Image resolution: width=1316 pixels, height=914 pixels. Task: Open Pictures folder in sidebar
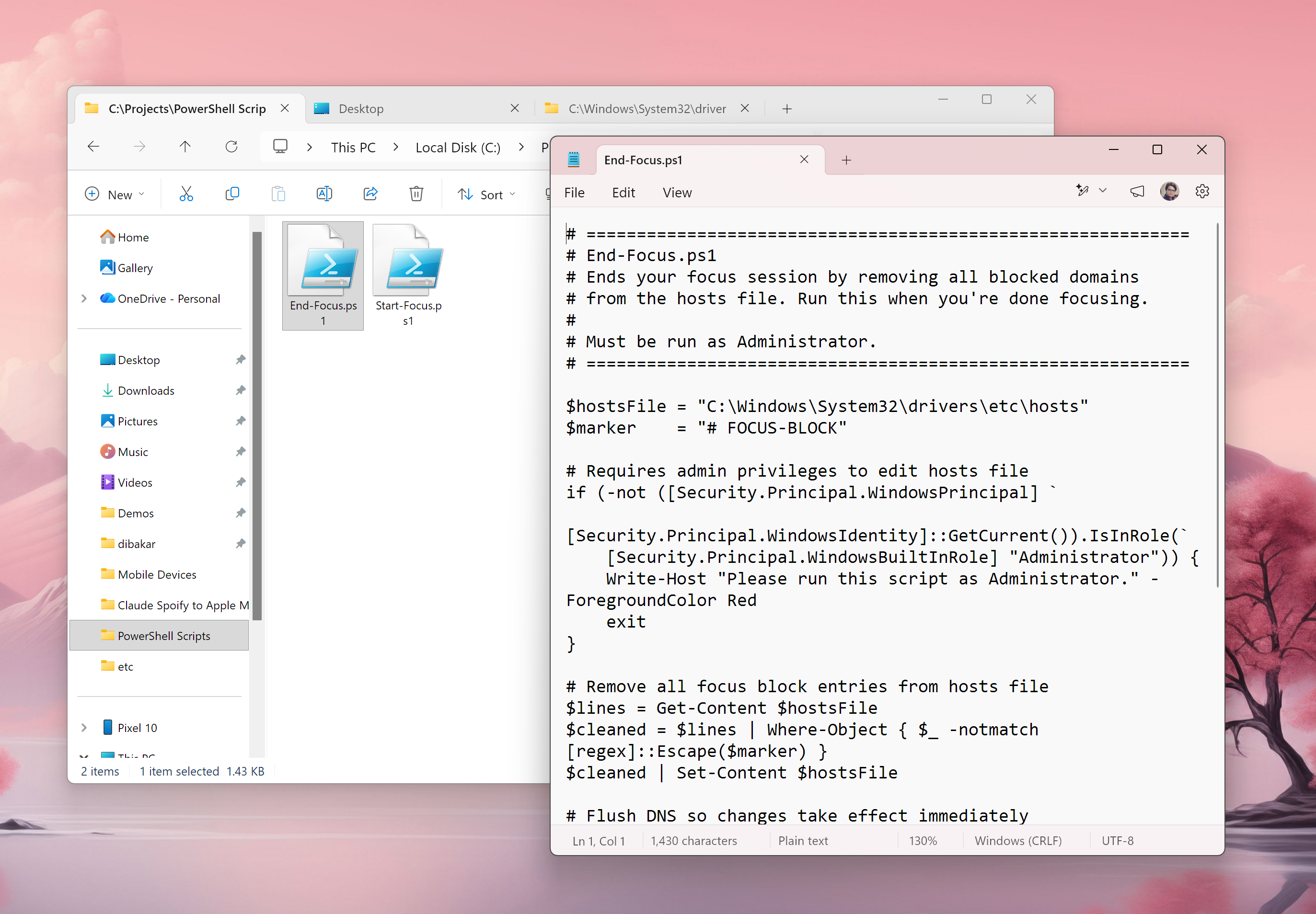(138, 421)
